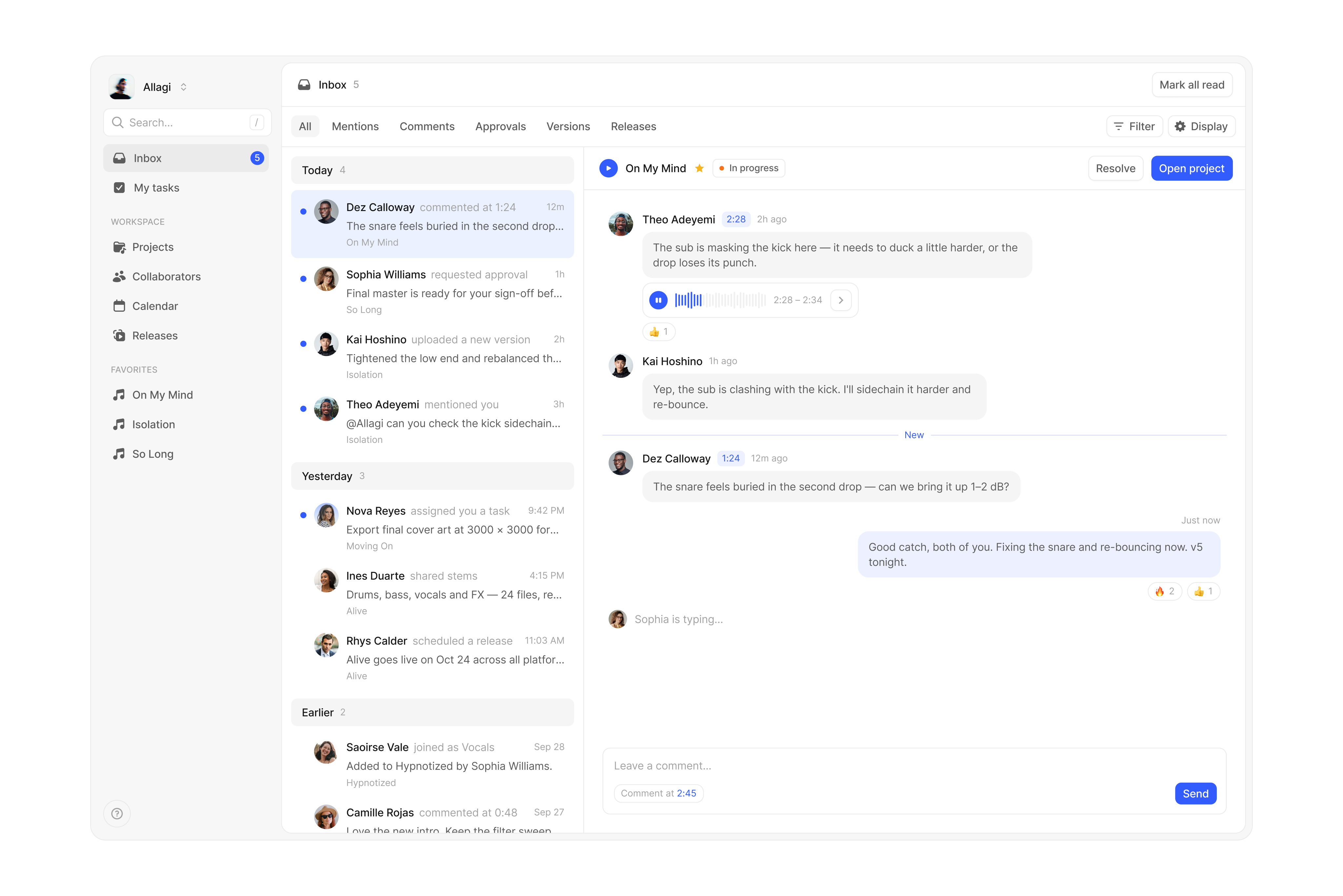This screenshot has width=1343, height=896.
Task: Focus the Search field
Action: 188,122
